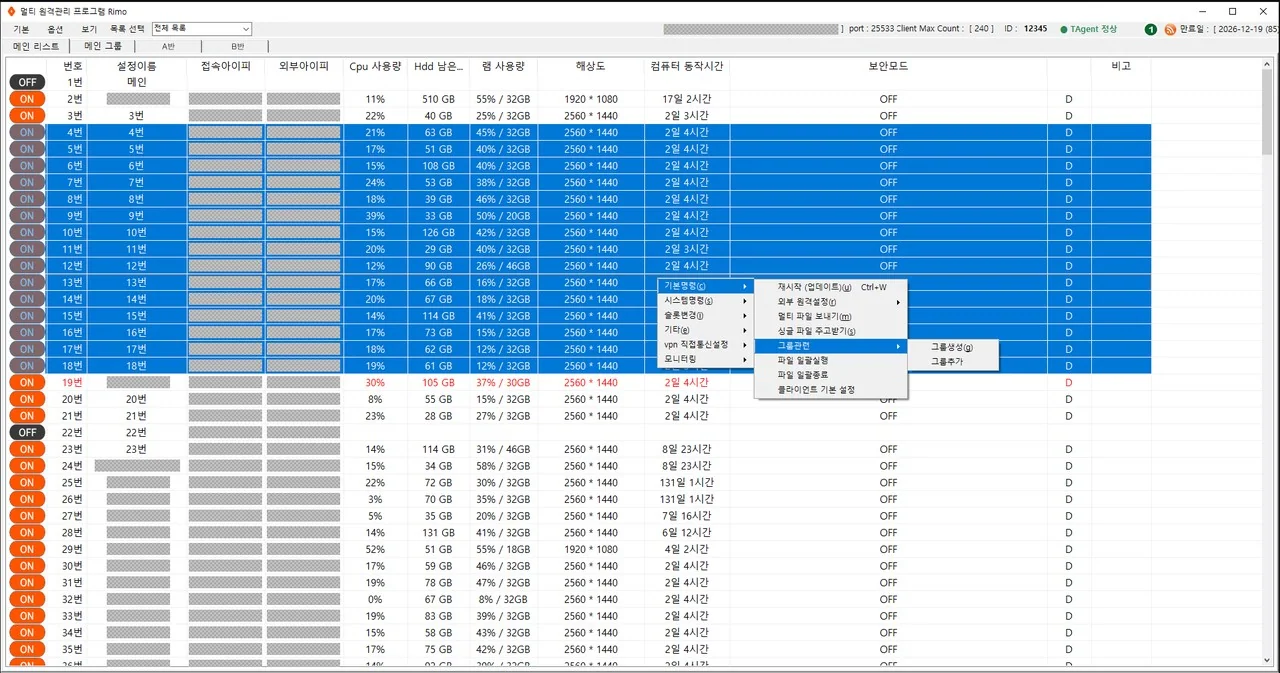Expand the 기타(e) submenu
The width and height of the screenshot is (1280, 673).
[x=707, y=329]
